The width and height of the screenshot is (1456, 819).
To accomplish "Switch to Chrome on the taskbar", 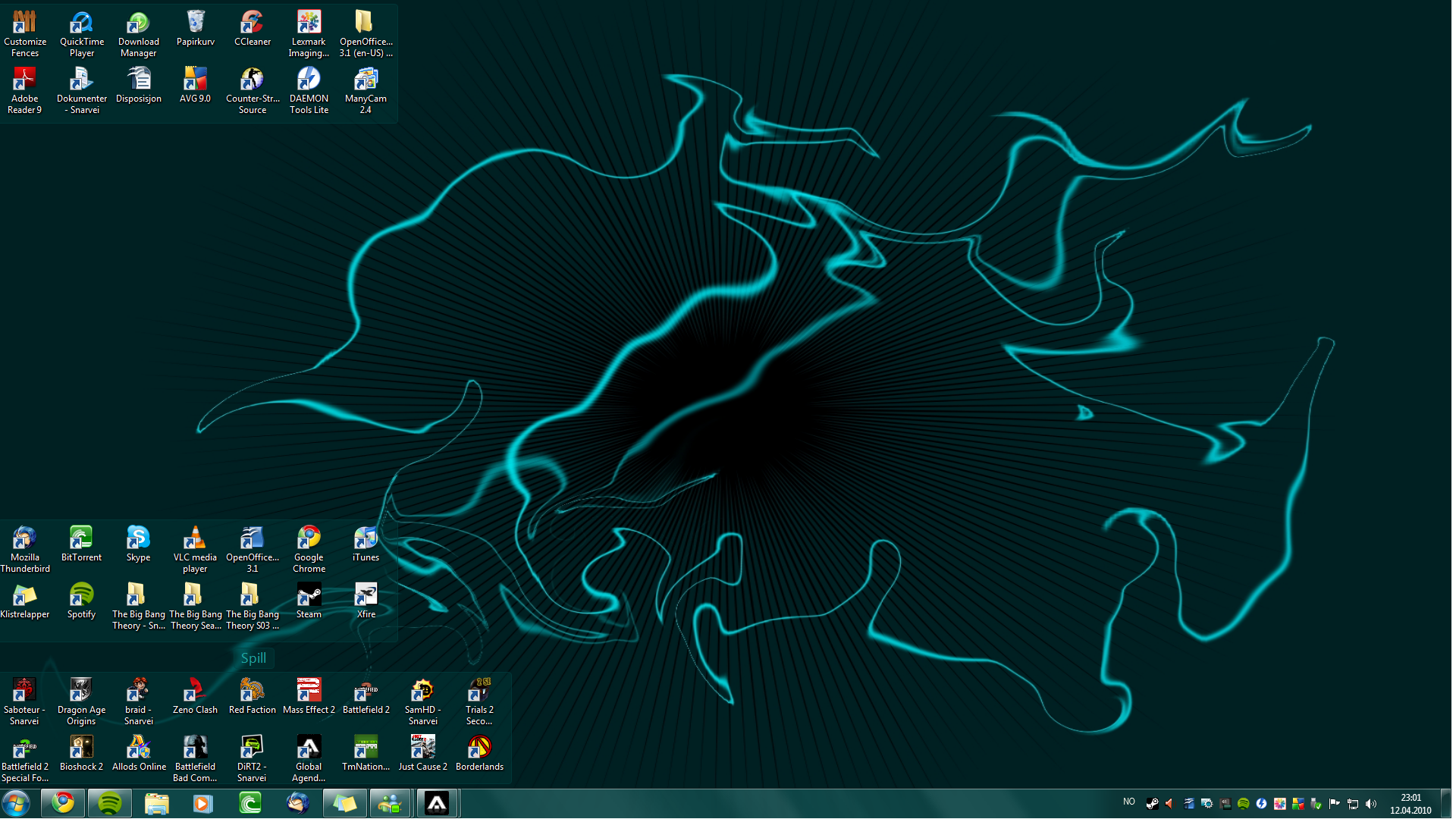I will coord(63,803).
